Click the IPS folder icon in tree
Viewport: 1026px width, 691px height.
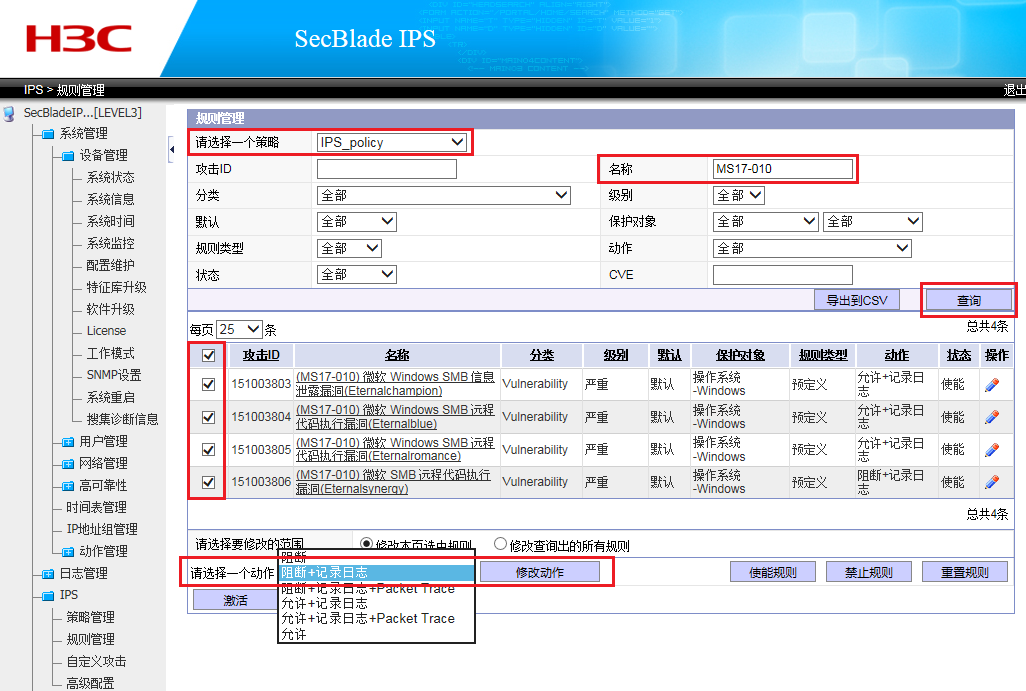pyautogui.click(x=48, y=595)
